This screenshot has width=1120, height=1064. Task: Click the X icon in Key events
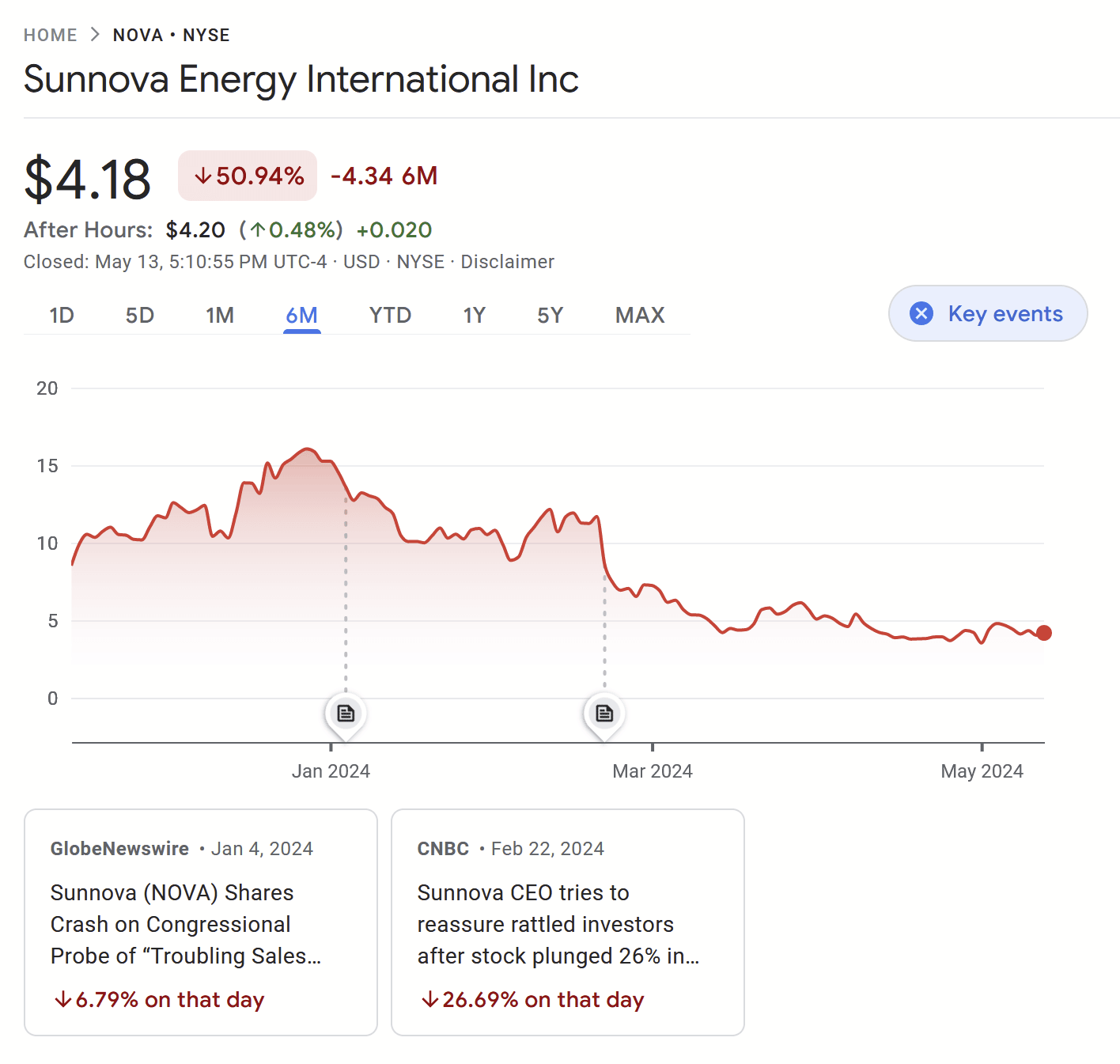[x=921, y=314]
